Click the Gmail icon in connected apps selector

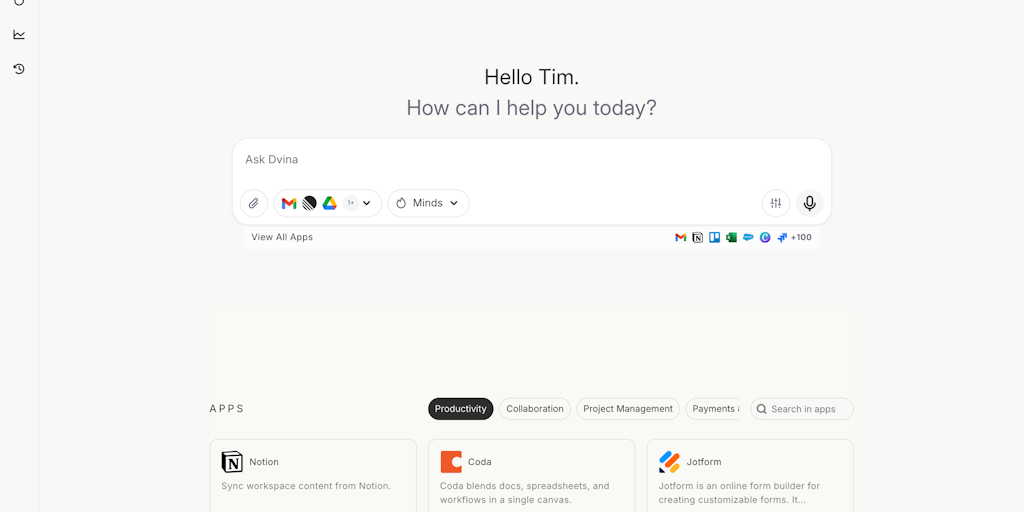(289, 203)
